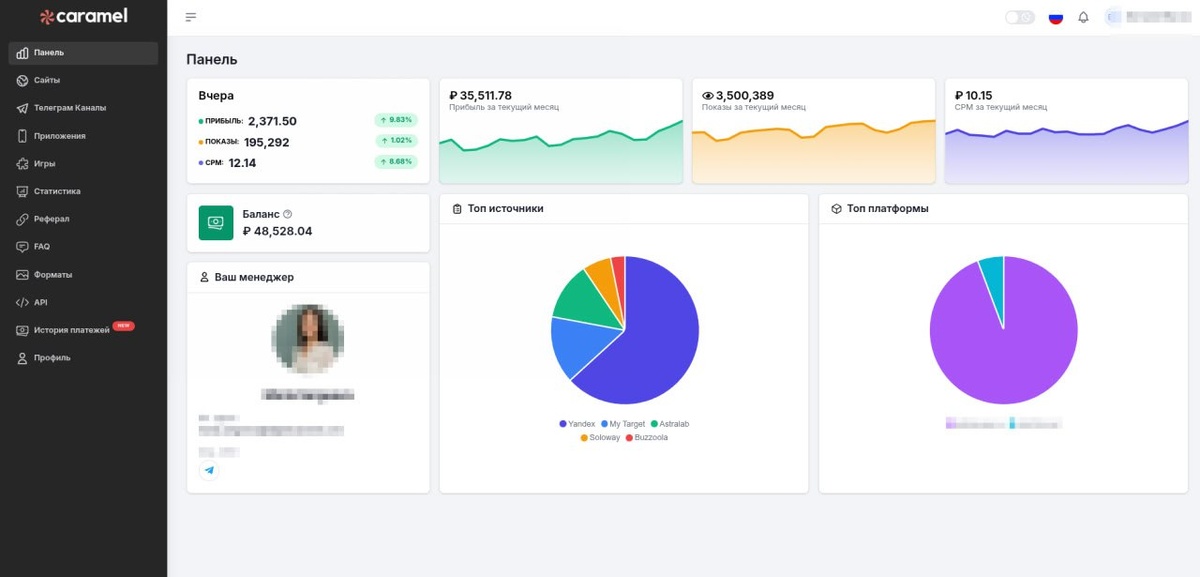
Task: Toggle Yandex series in legend
Action: [x=577, y=424]
